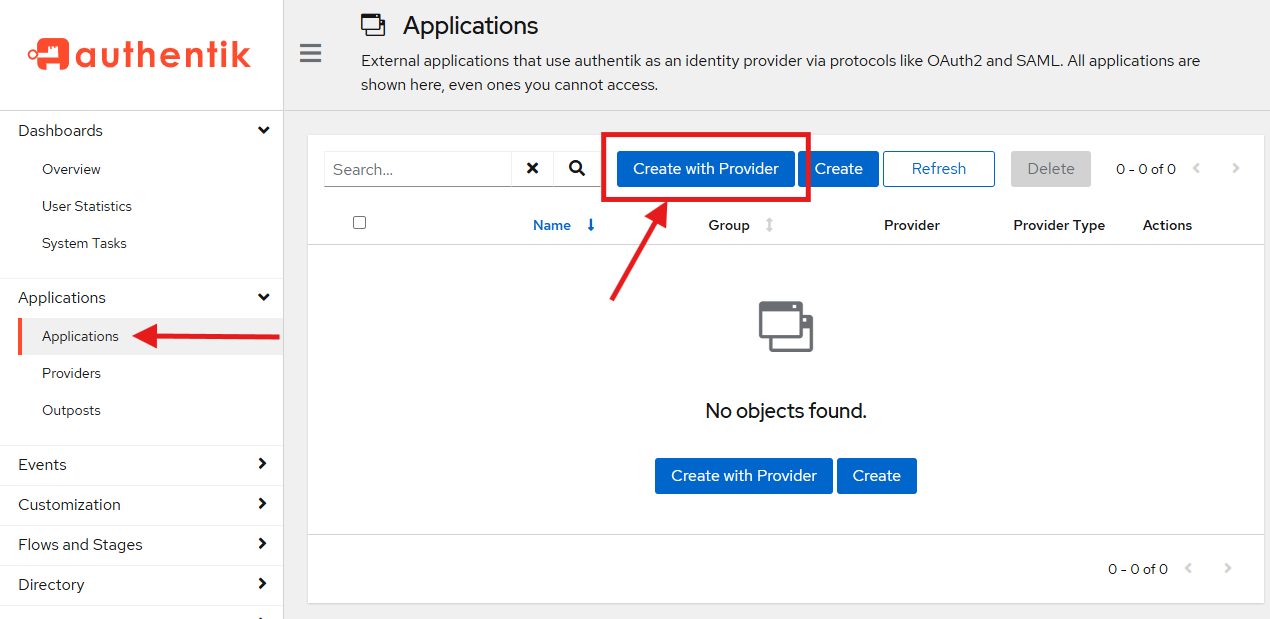Click the authentik logo
The image size is (1270, 619).
point(139,54)
